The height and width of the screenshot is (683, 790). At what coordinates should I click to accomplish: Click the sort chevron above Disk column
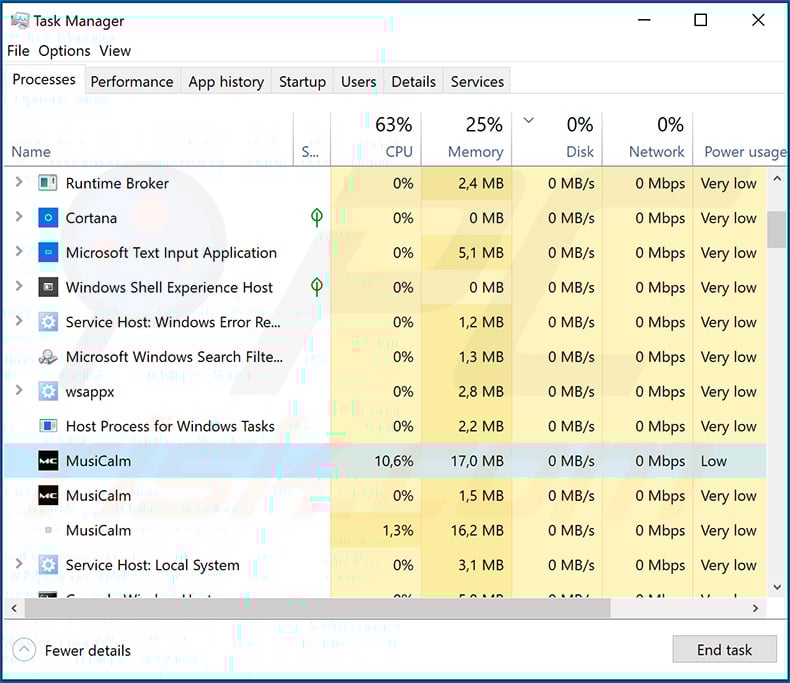click(528, 120)
